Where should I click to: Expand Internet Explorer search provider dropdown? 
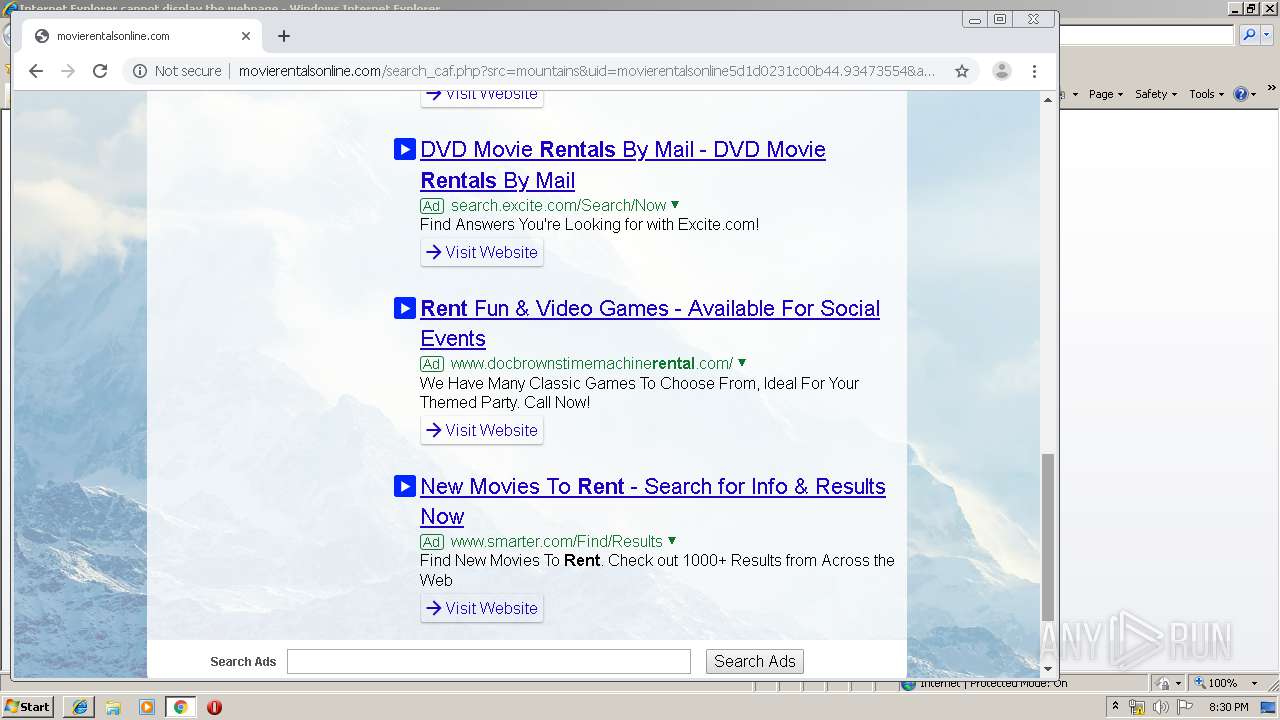point(1266,35)
